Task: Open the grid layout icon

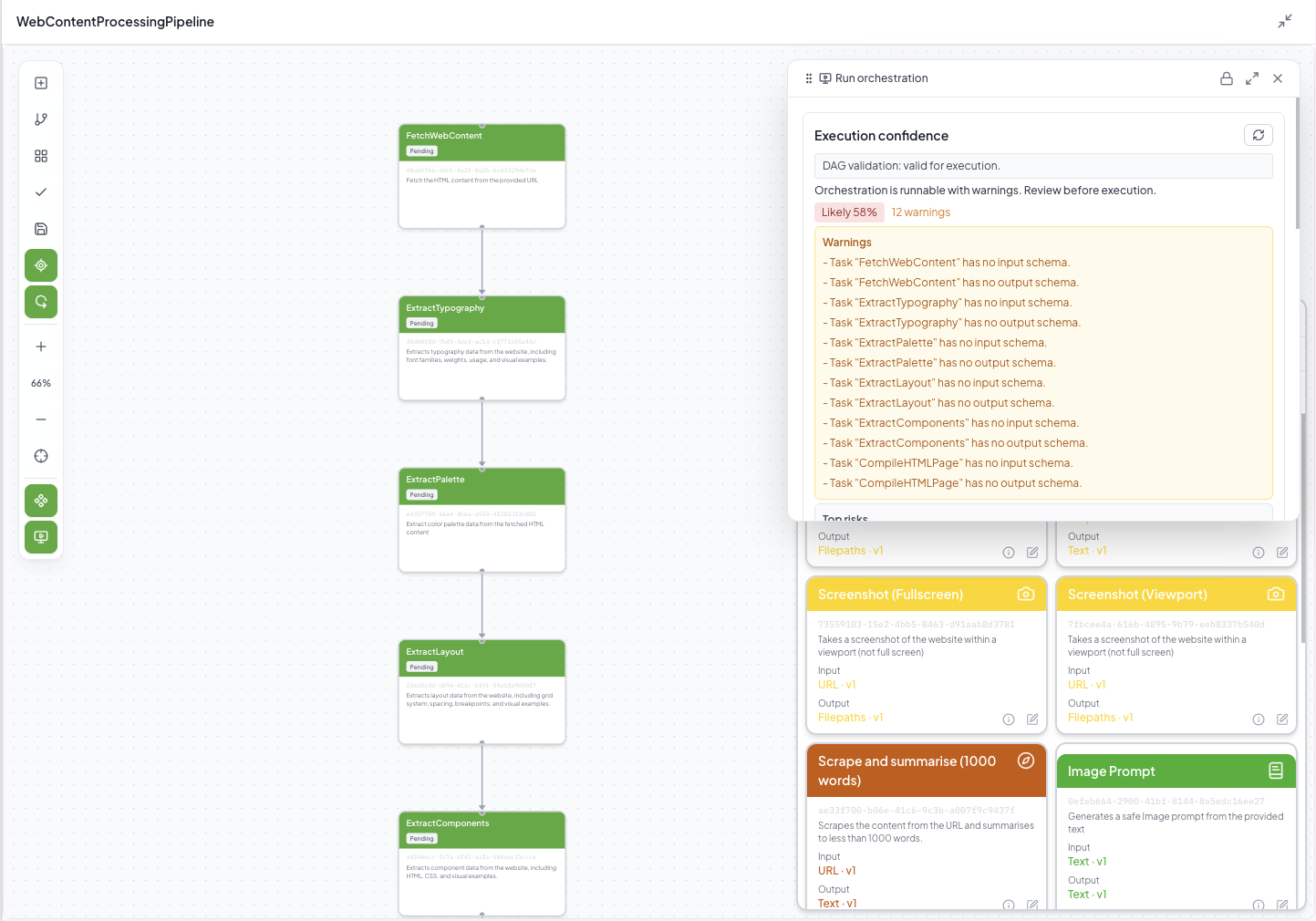Action: tap(41, 156)
